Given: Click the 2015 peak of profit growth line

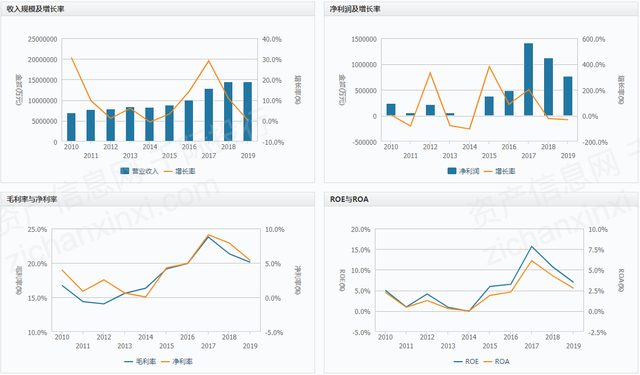Looking at the screenshot, I should [x=489, y=67].
